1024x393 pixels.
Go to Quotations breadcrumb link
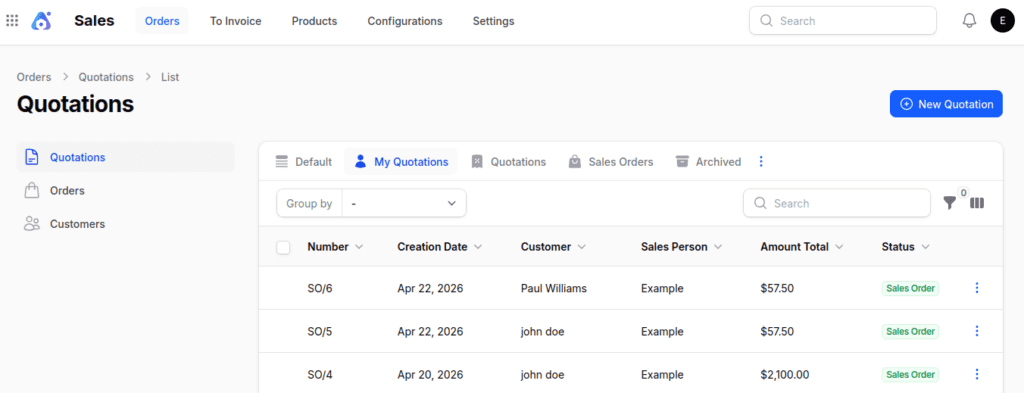pyautogui.click(x=106, y=77)
